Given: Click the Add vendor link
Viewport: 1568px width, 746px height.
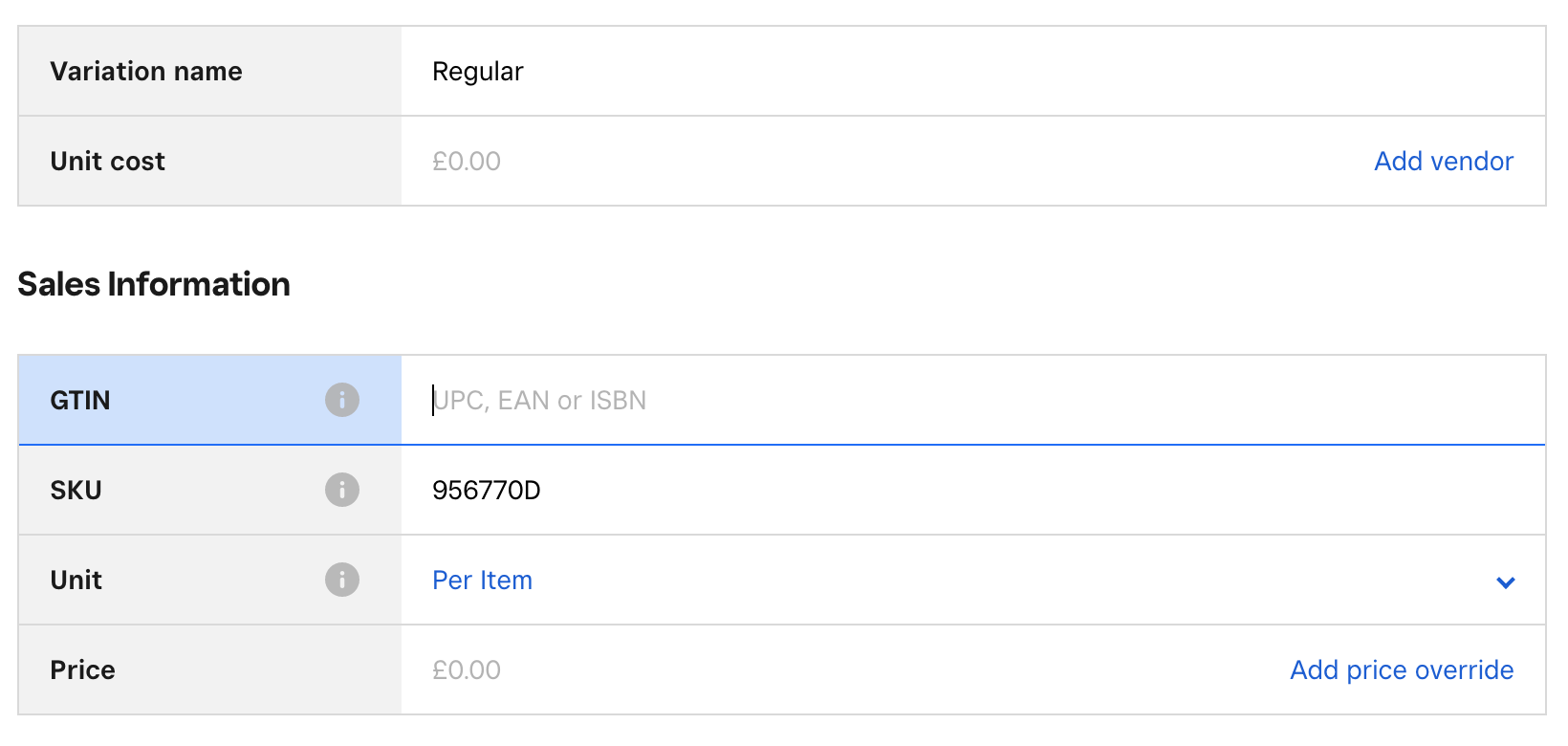Looking at the screenshot, I should click(x=1443, y=161).
